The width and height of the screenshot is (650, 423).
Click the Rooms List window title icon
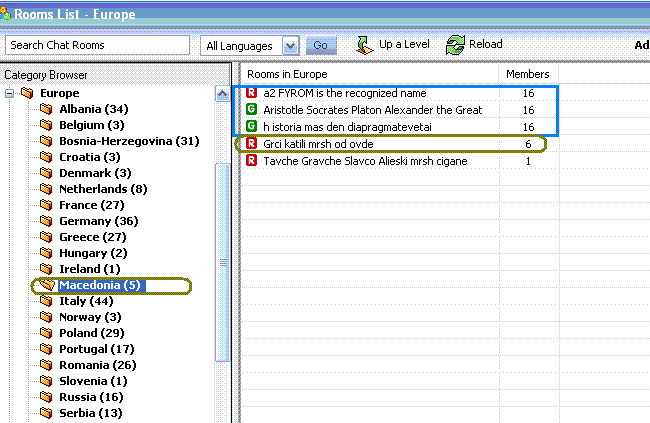[x=5, y=14]
